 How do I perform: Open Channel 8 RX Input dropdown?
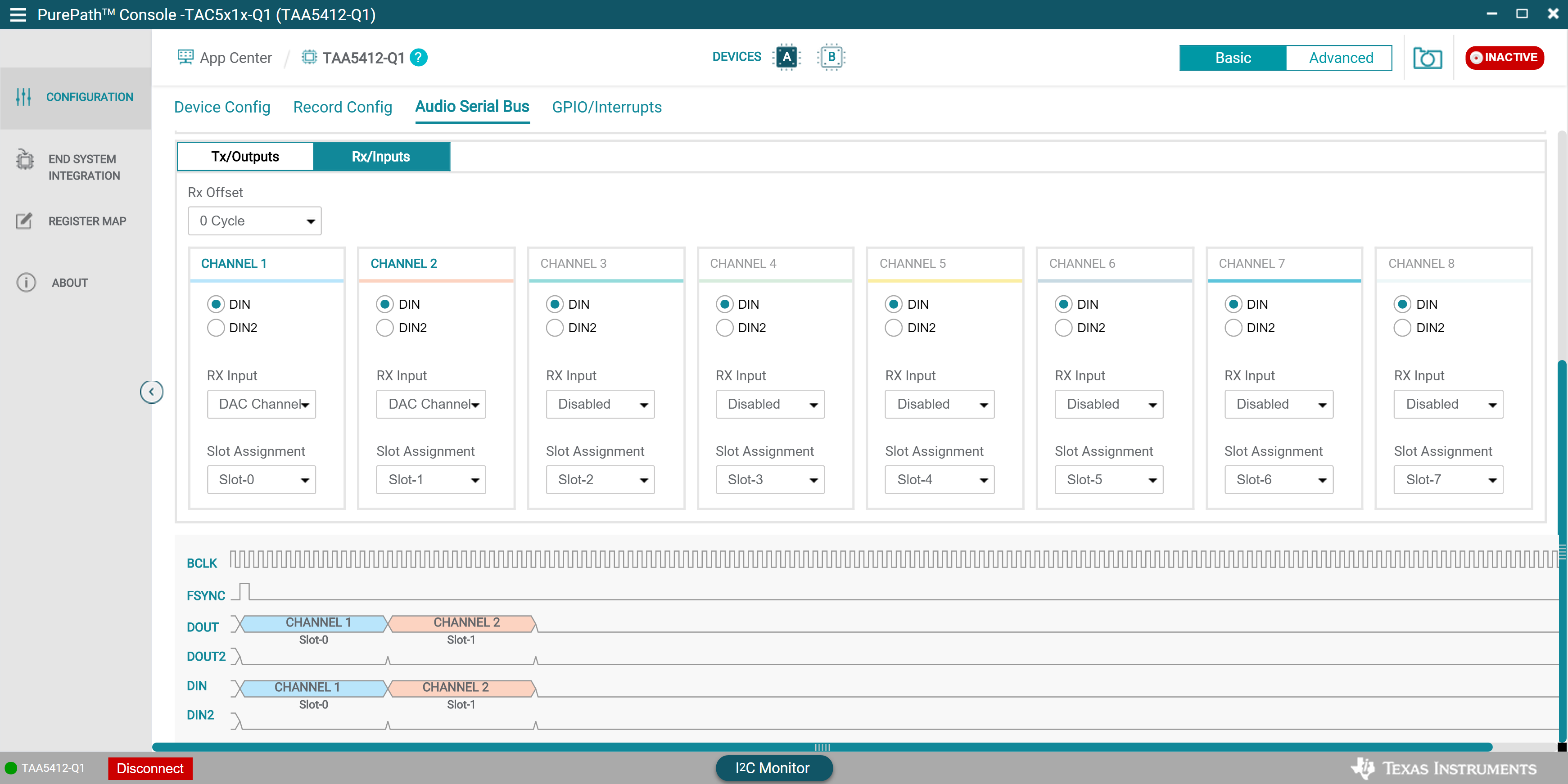1449,404
